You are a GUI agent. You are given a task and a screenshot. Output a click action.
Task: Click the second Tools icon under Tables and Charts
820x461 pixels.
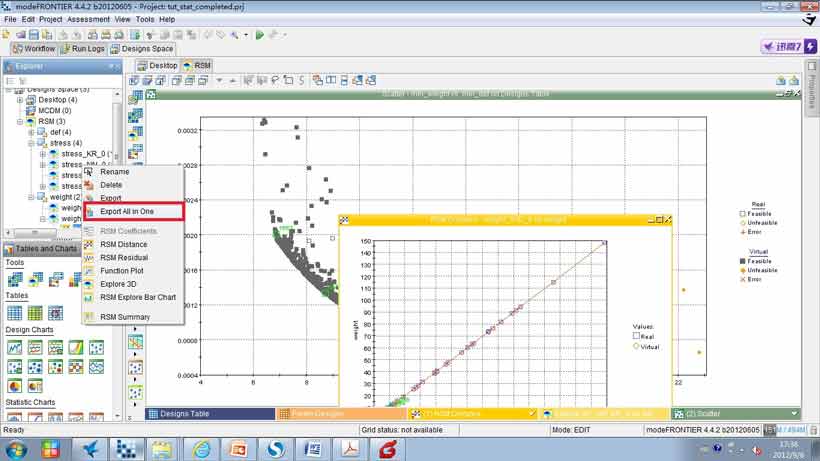coord(35,280)
